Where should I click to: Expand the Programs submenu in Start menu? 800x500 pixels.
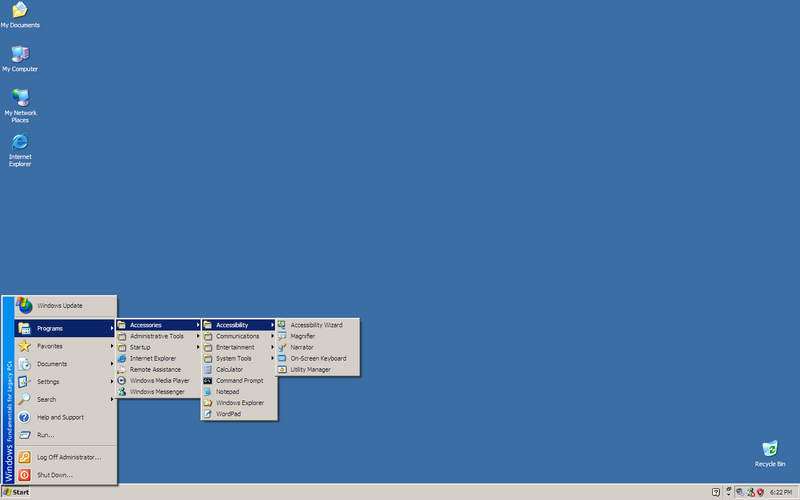(x=65, y=329)
